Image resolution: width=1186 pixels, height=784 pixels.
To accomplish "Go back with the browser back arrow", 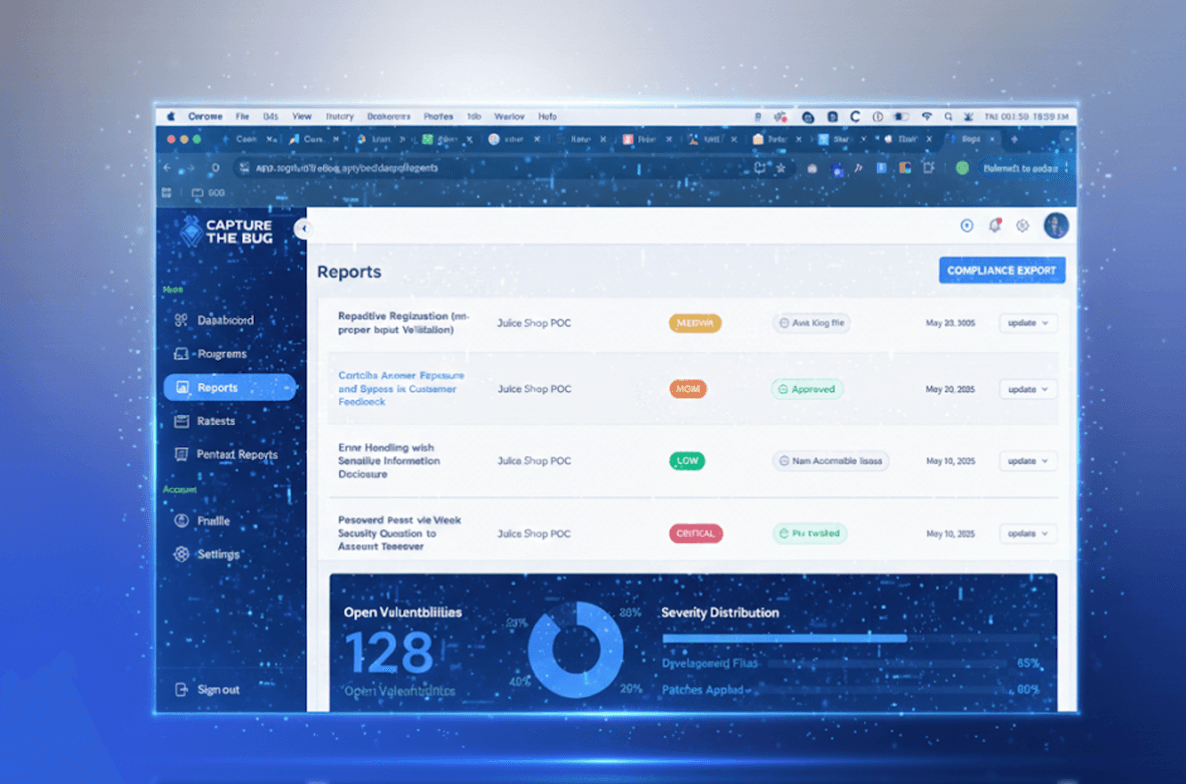I will pyautogui.click(x=168, y=168).
